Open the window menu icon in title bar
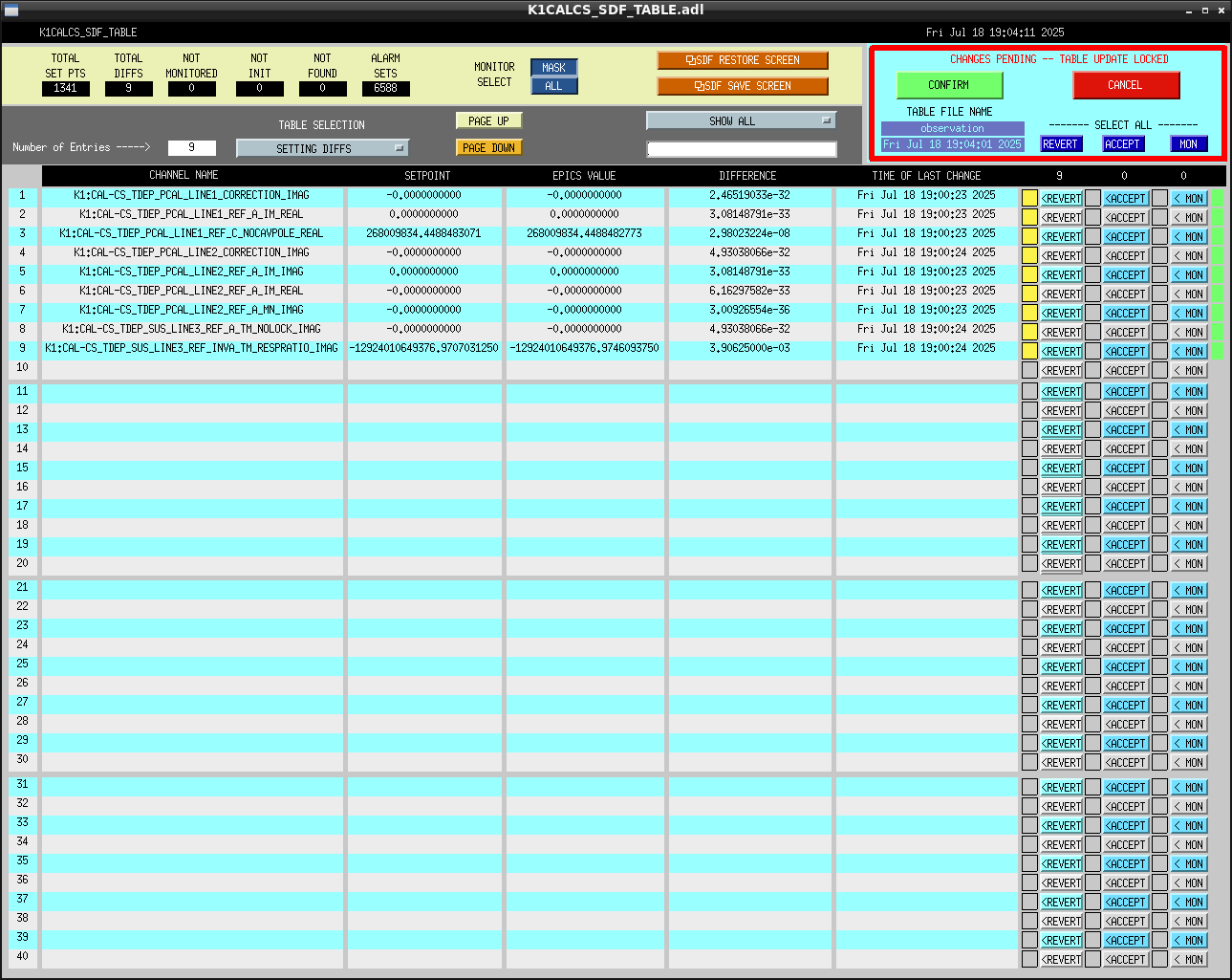Viewport: 1232px width, 980px height. (11, 11)
